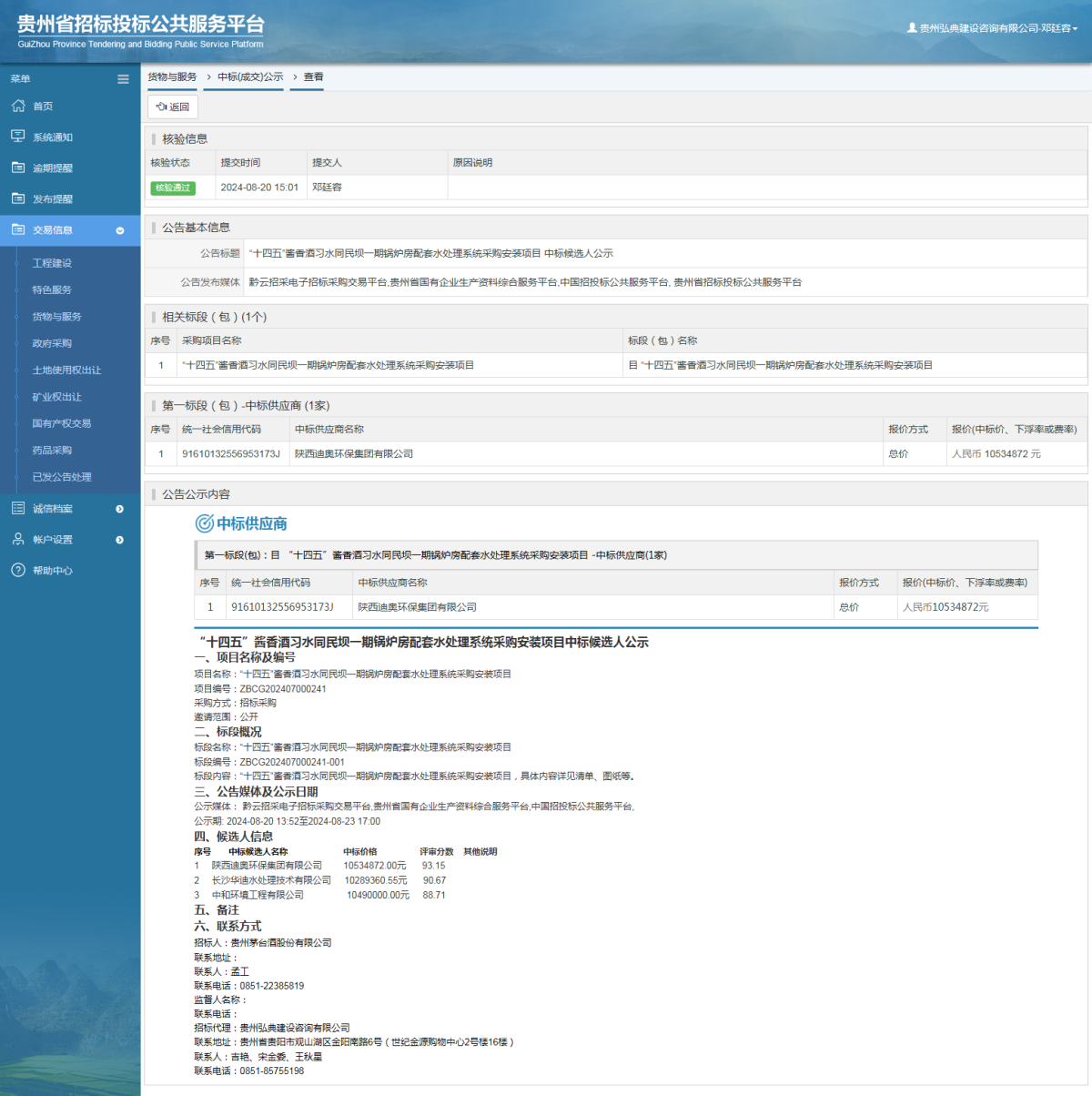The image size is (1092, 1096).
Task: Open 政府采购 submenu item
Action: (x=52, y=343)
